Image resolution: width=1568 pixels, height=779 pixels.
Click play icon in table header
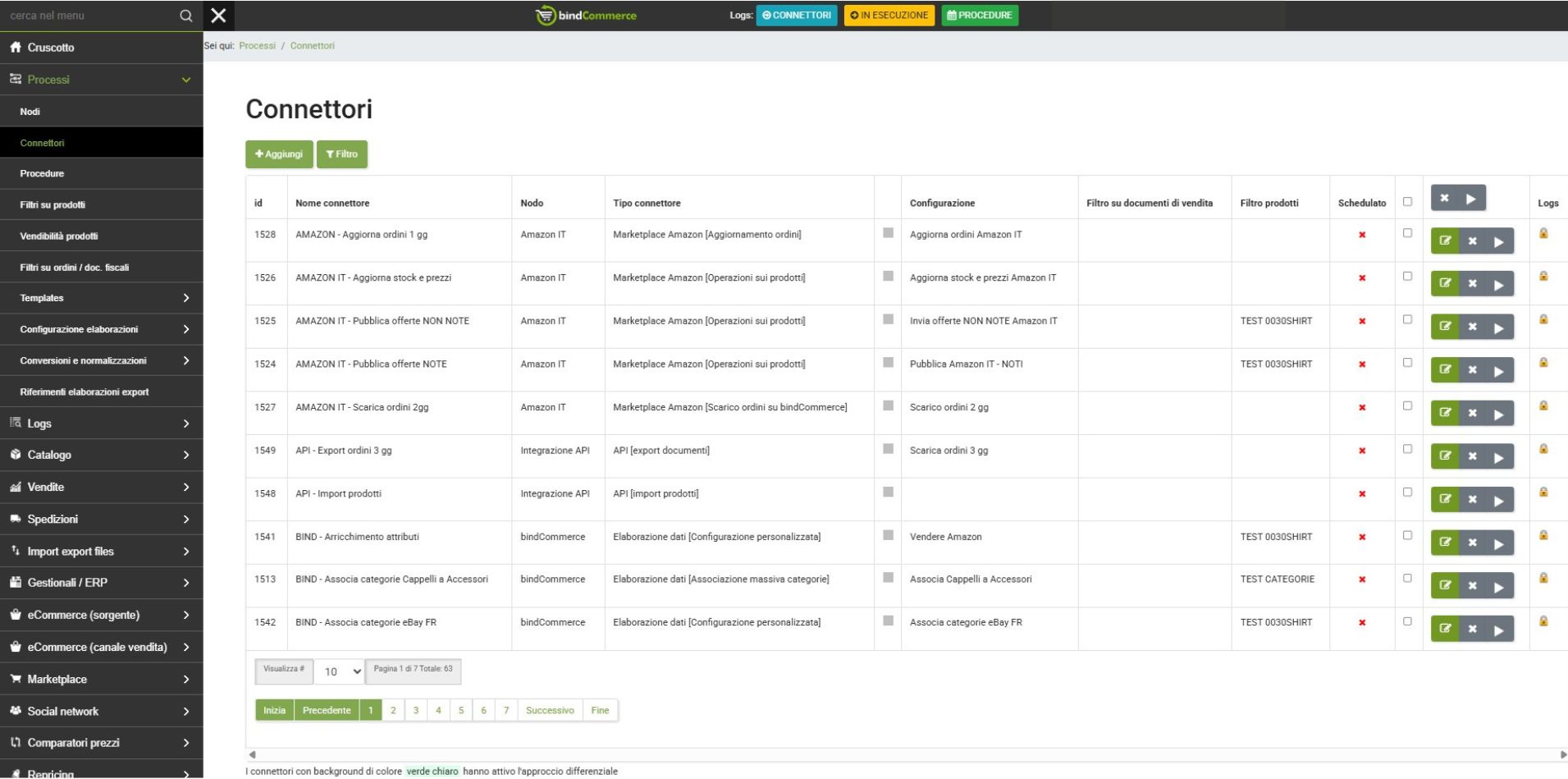(x=1471, y=199)
